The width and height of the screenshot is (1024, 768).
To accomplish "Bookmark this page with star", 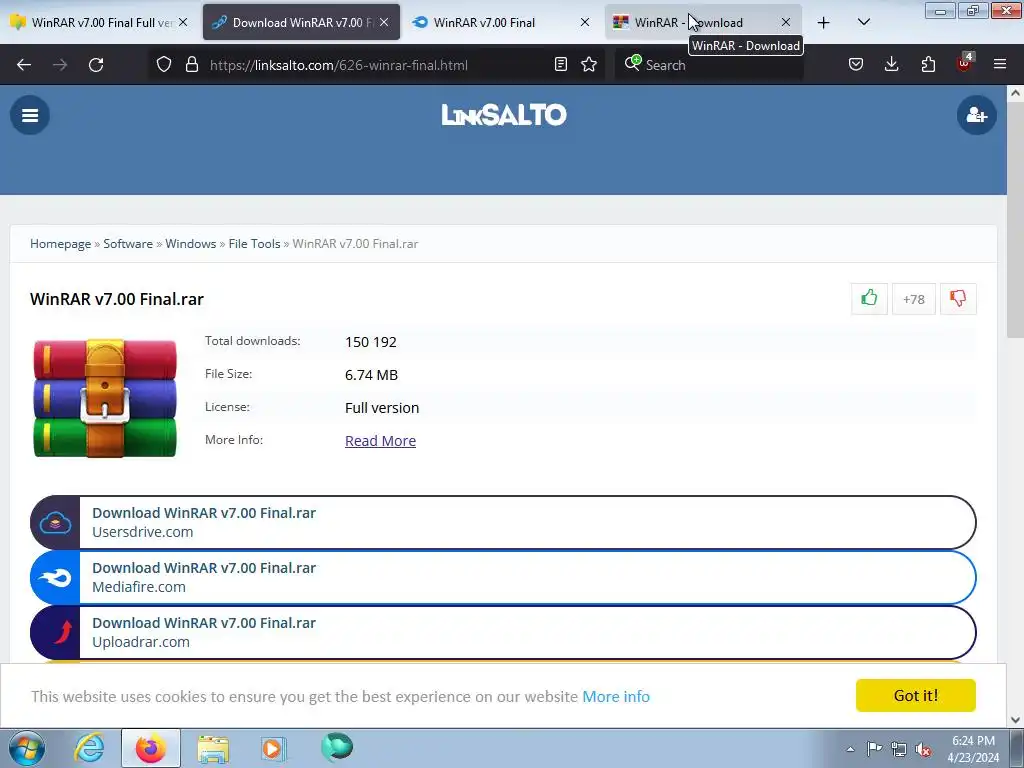I will point(589,65).
